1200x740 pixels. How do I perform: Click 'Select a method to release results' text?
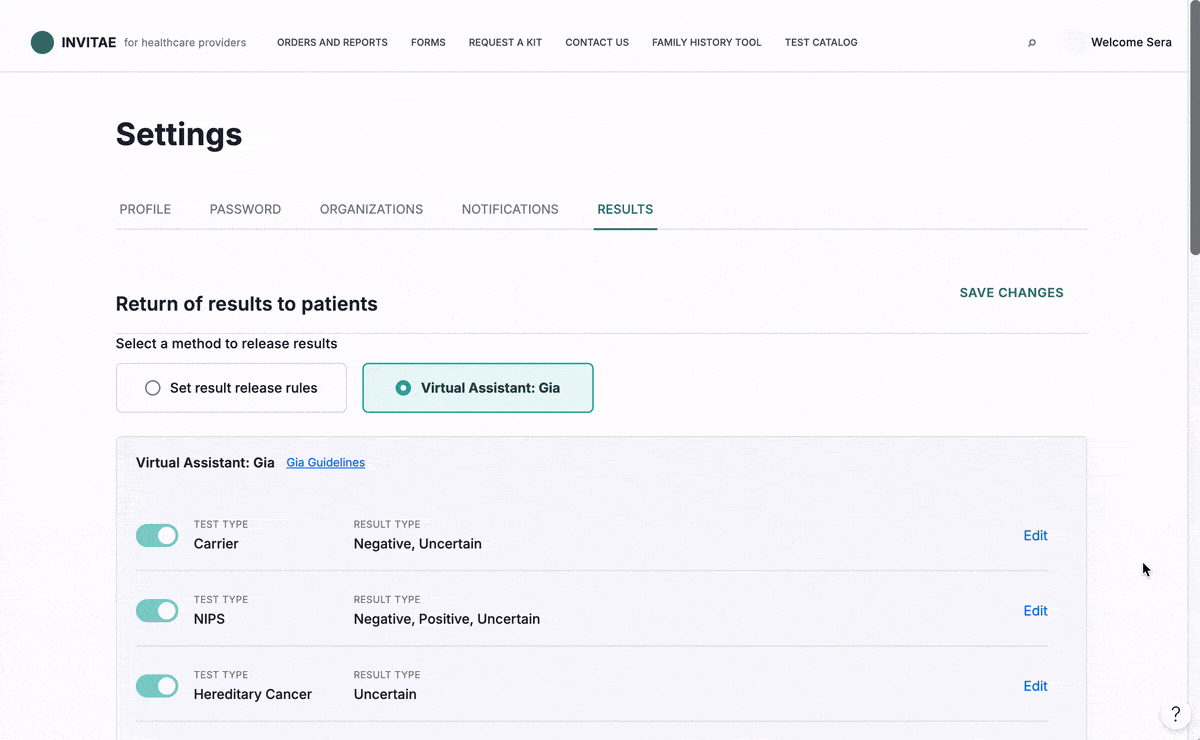click(x=227, y=343)
